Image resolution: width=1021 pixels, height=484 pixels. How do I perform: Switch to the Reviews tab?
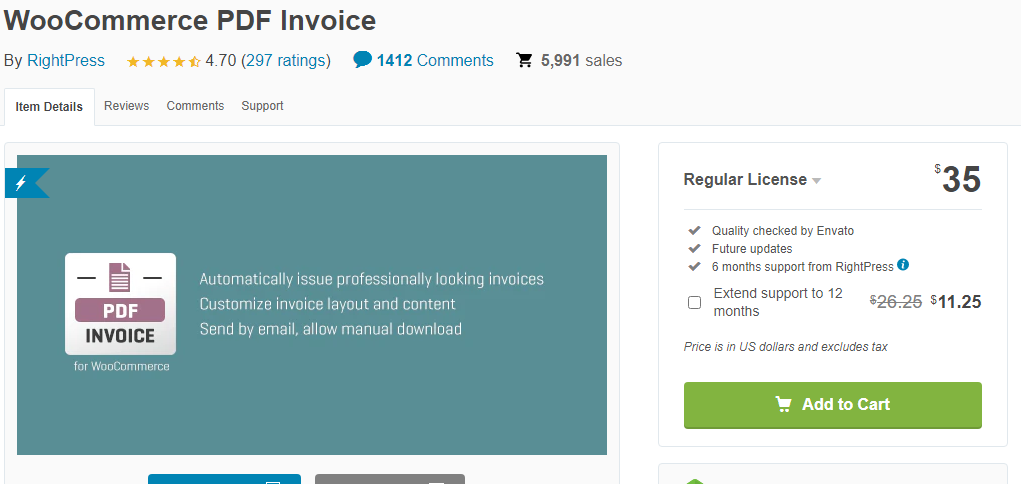(x=126, y=106)
